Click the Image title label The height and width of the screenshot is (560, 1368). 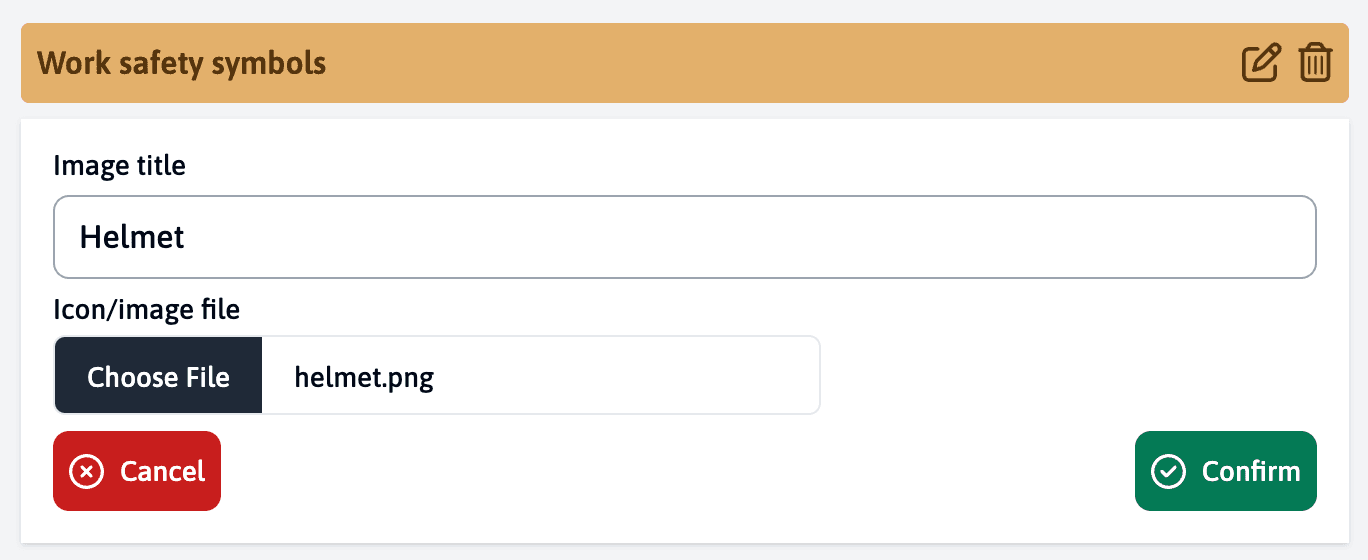119,165
